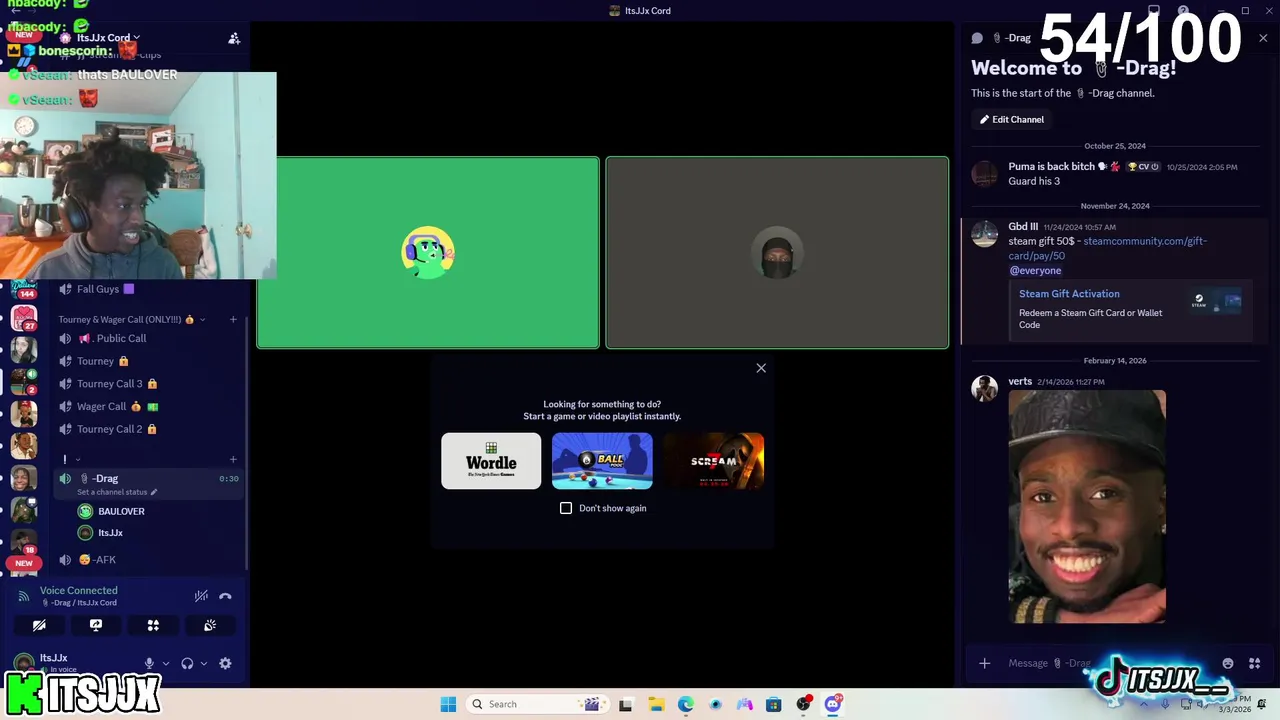Join the Fall Guys voice channel

click(150, 289)
